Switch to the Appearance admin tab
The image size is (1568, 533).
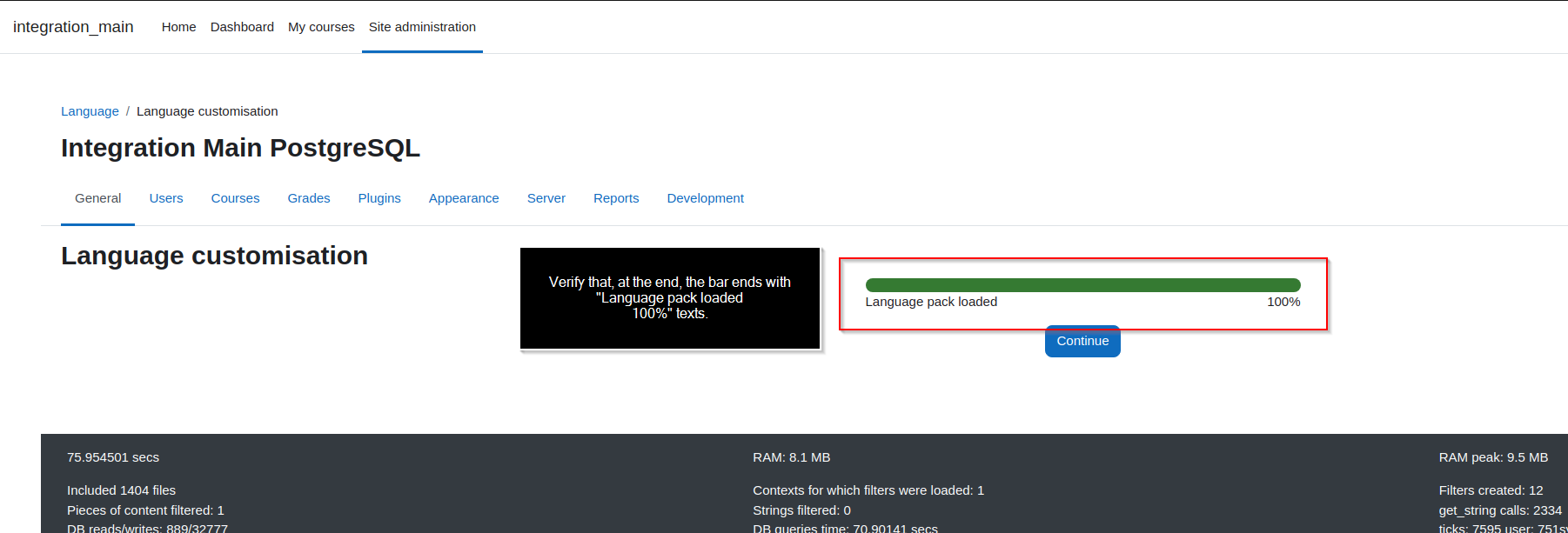point(464,198)
